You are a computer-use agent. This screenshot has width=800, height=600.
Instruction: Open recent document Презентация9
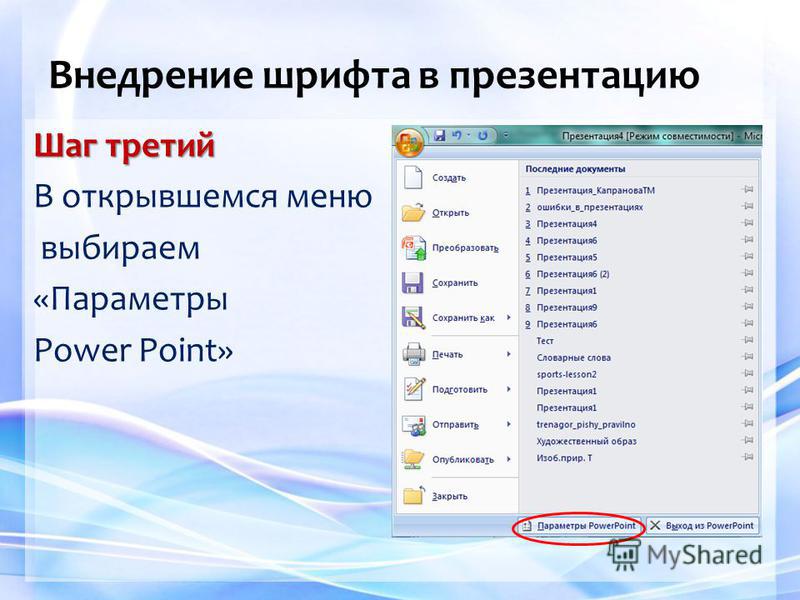566,308
